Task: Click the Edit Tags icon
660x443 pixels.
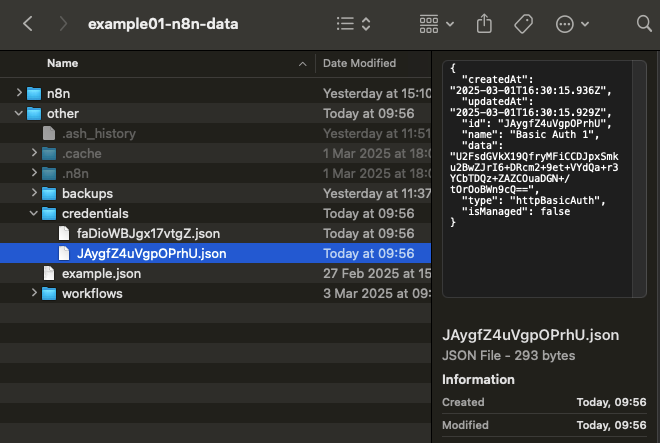Action: (x=524, y=24)
